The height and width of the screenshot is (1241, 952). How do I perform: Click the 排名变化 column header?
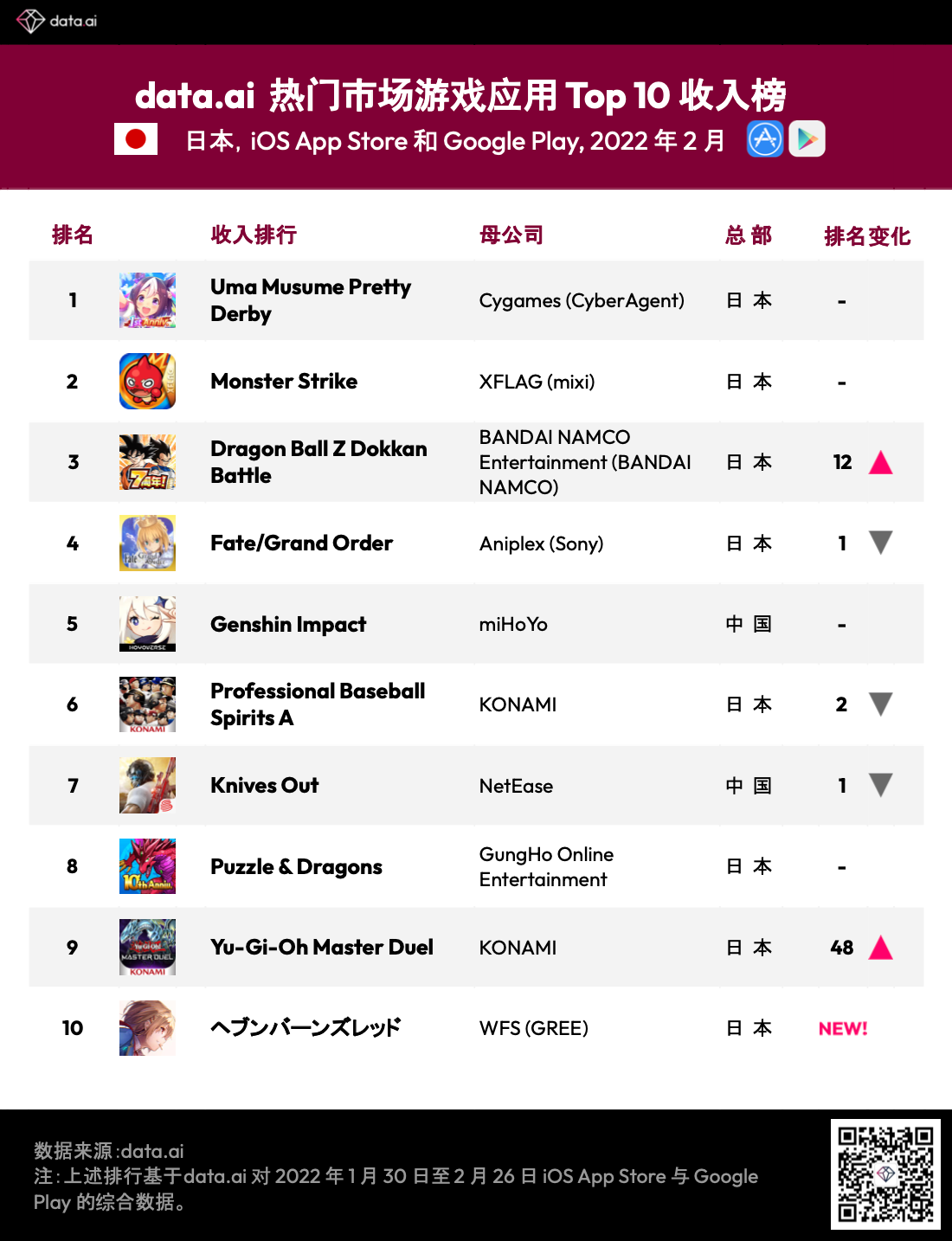867,236
